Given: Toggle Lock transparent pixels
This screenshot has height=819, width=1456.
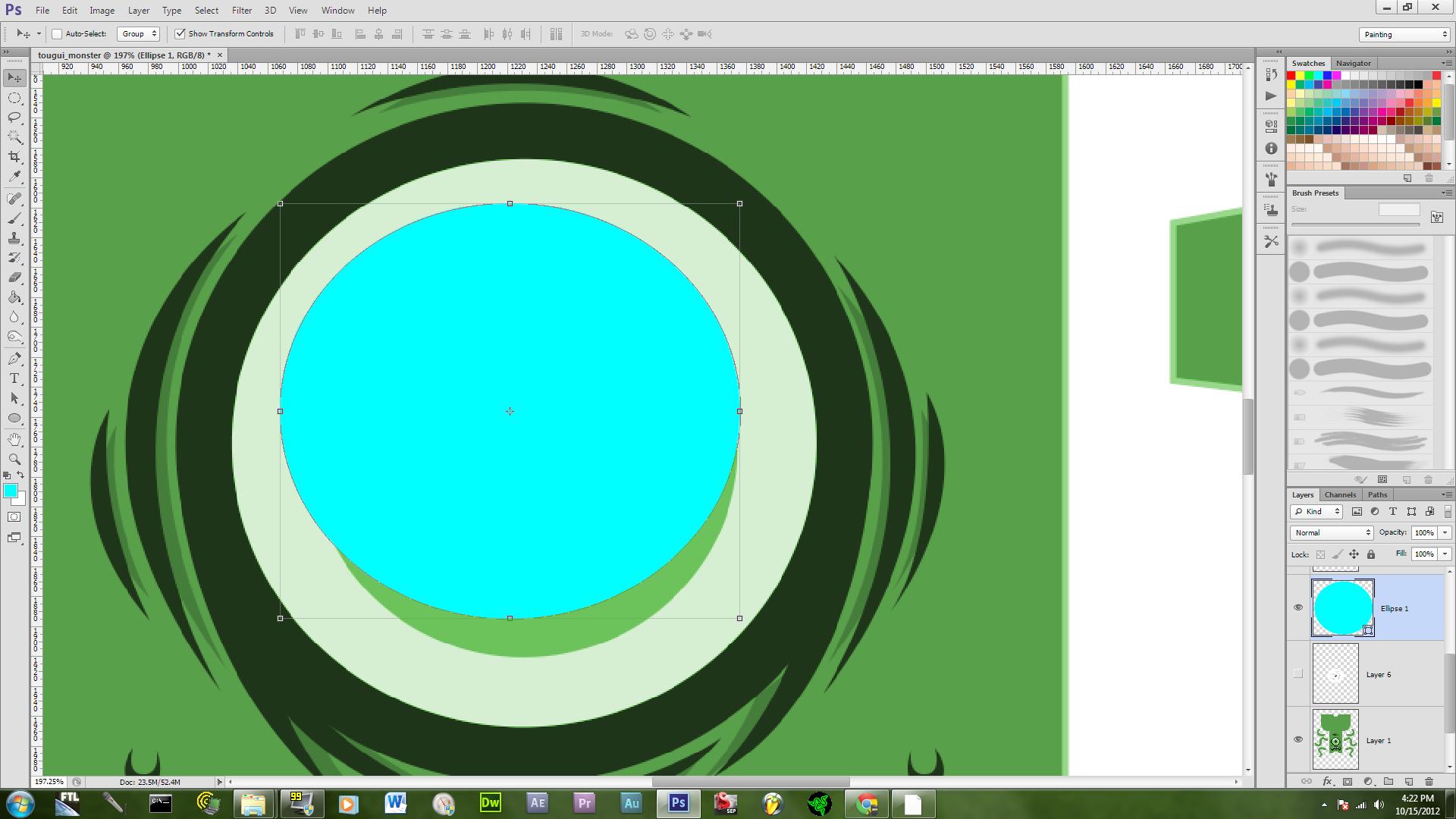Looking at the screenshot, I should click(1320, 554).
